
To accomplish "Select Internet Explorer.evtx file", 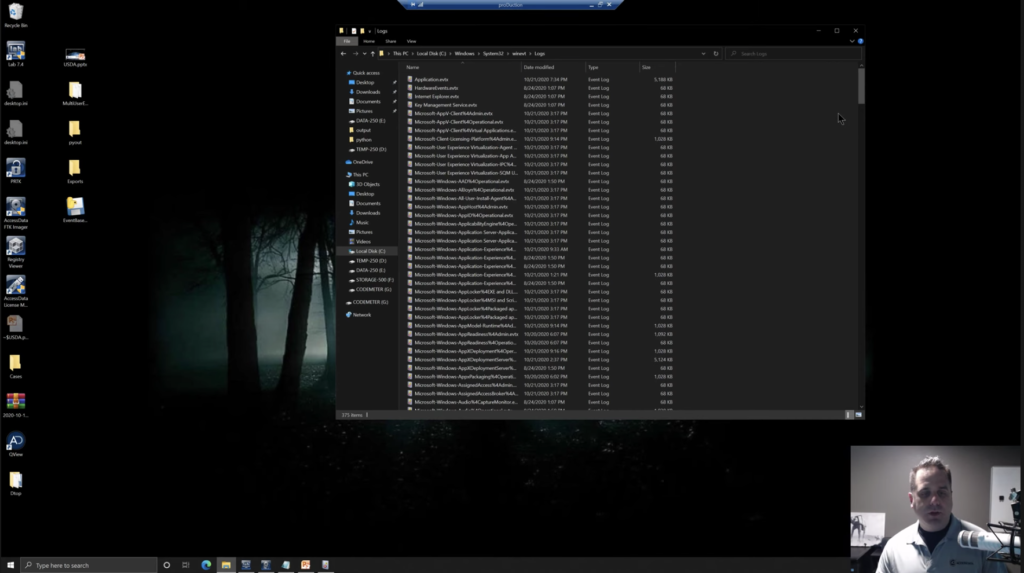I will click(436, 97).
